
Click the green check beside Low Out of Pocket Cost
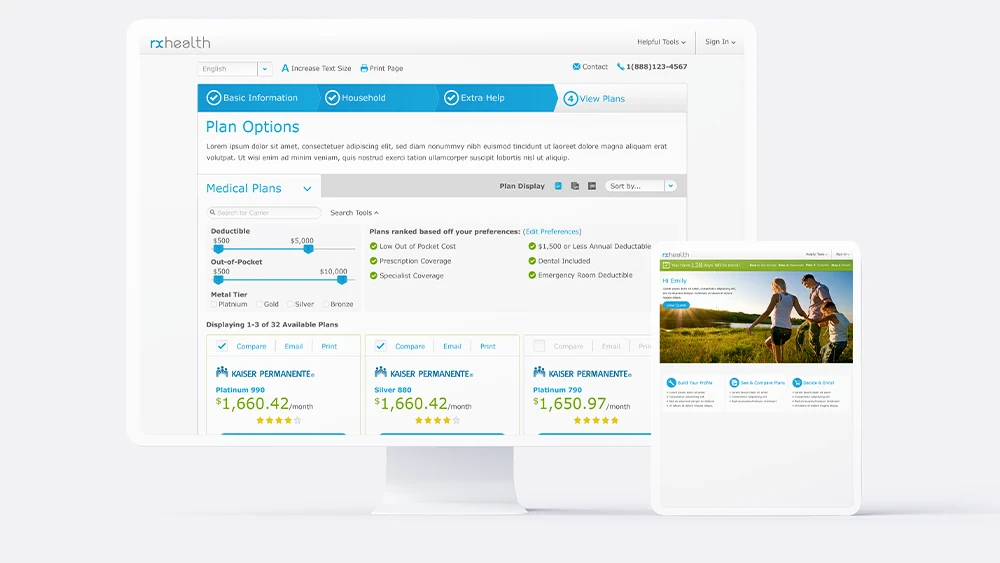coord(374,246)
